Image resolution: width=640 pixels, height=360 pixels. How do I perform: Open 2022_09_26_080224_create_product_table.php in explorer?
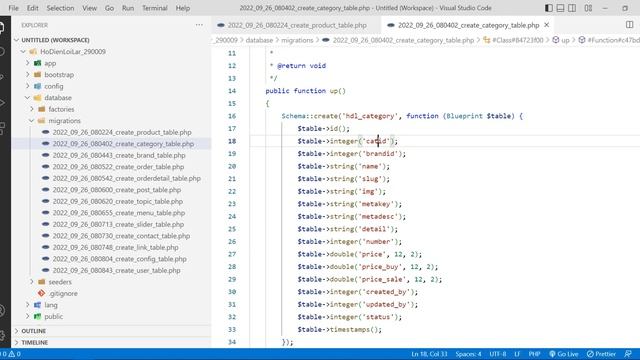tap(122, 132)
